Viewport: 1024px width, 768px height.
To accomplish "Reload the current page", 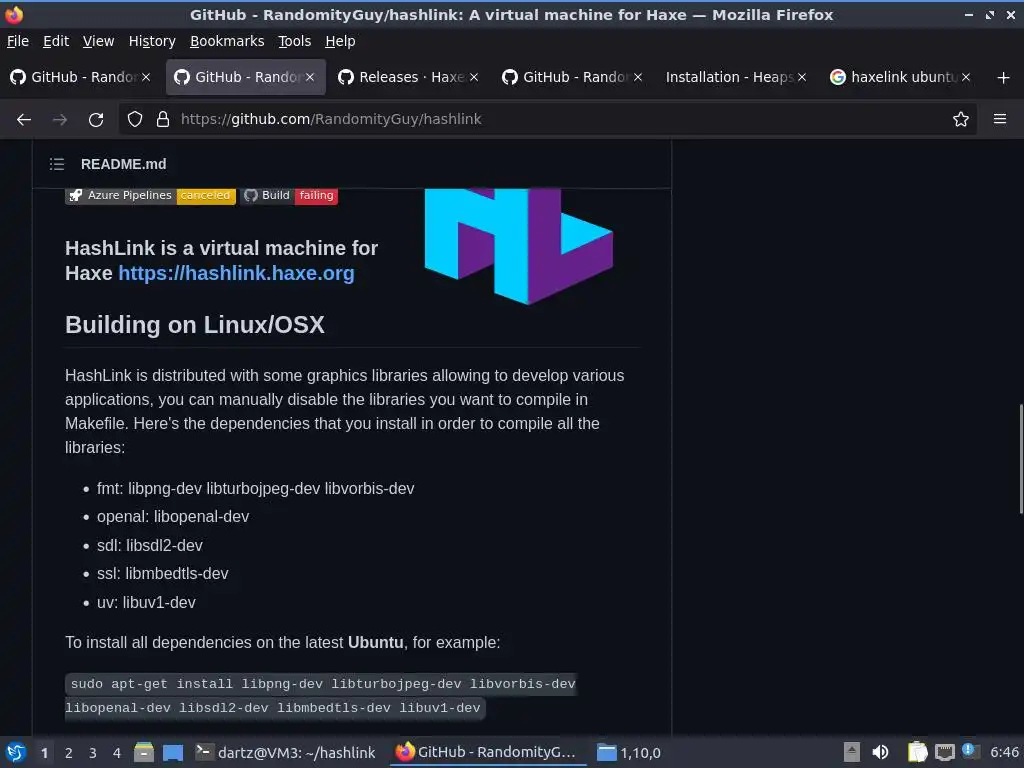I will click(x=96, y=120).
